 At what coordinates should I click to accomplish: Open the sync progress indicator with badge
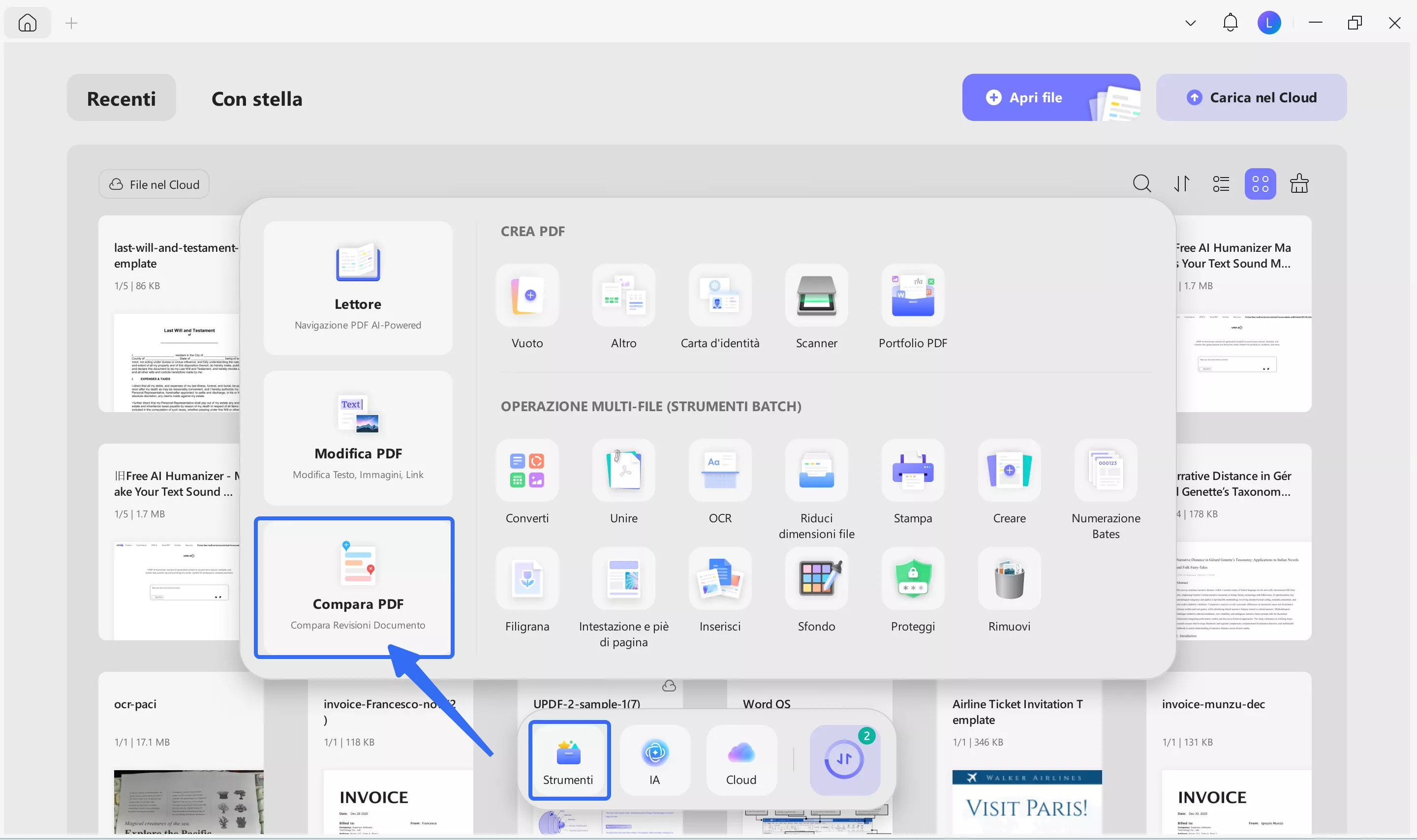coord(844,760)
